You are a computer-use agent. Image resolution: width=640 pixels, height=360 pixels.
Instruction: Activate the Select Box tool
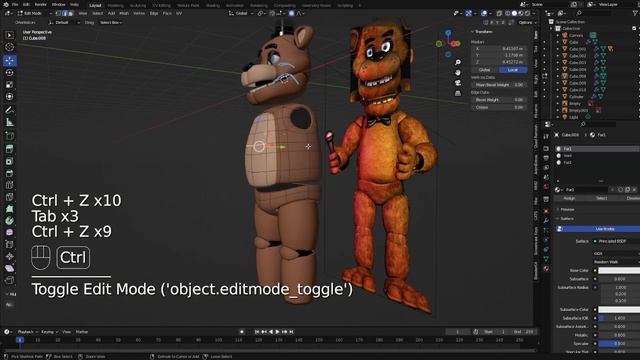click(x=9, y=35)
